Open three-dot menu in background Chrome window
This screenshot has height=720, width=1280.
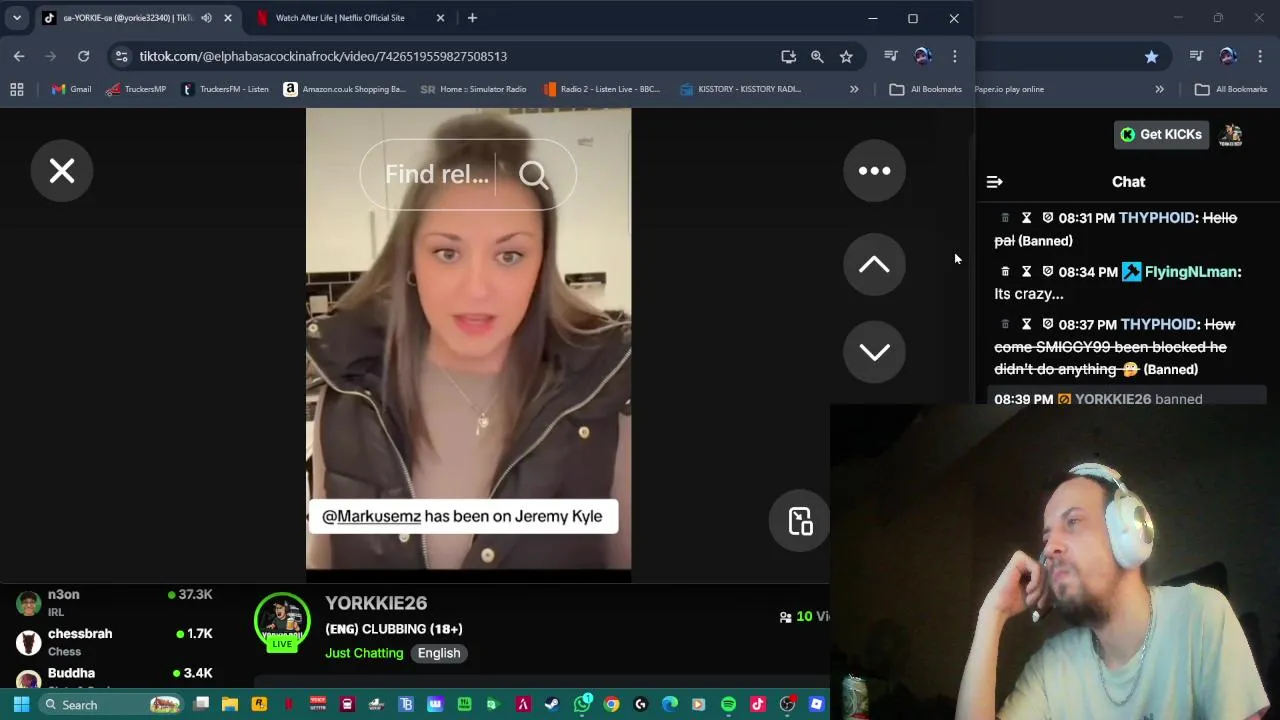1260,56
